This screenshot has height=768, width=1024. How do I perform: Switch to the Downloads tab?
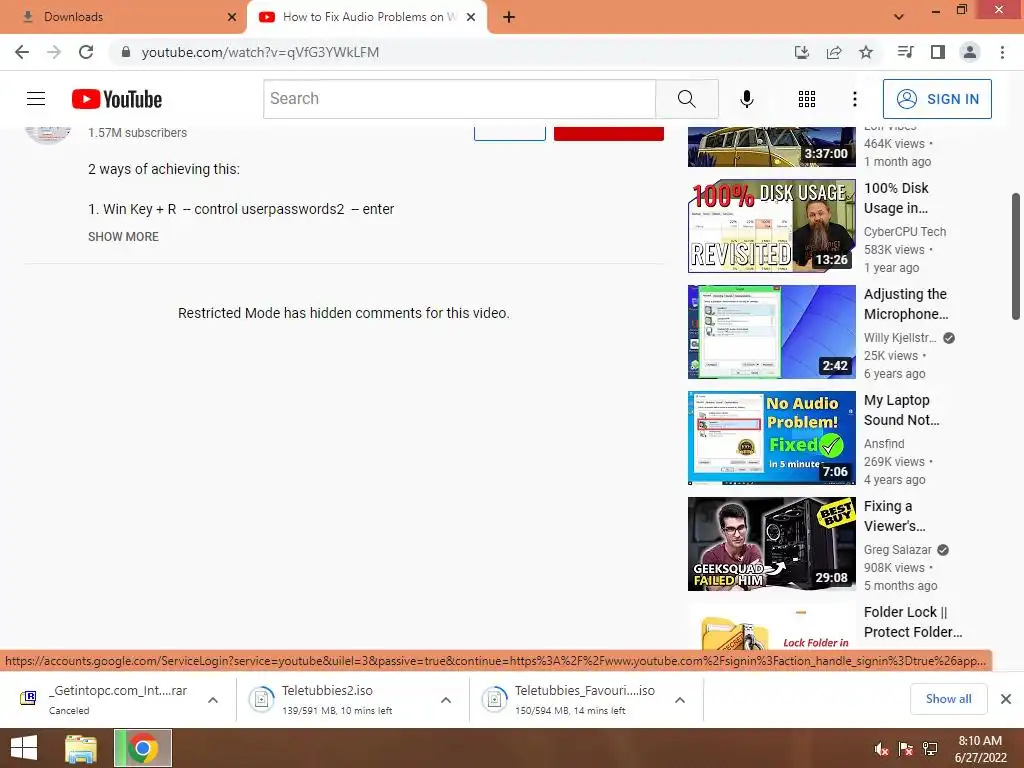[x=123, y=17]
